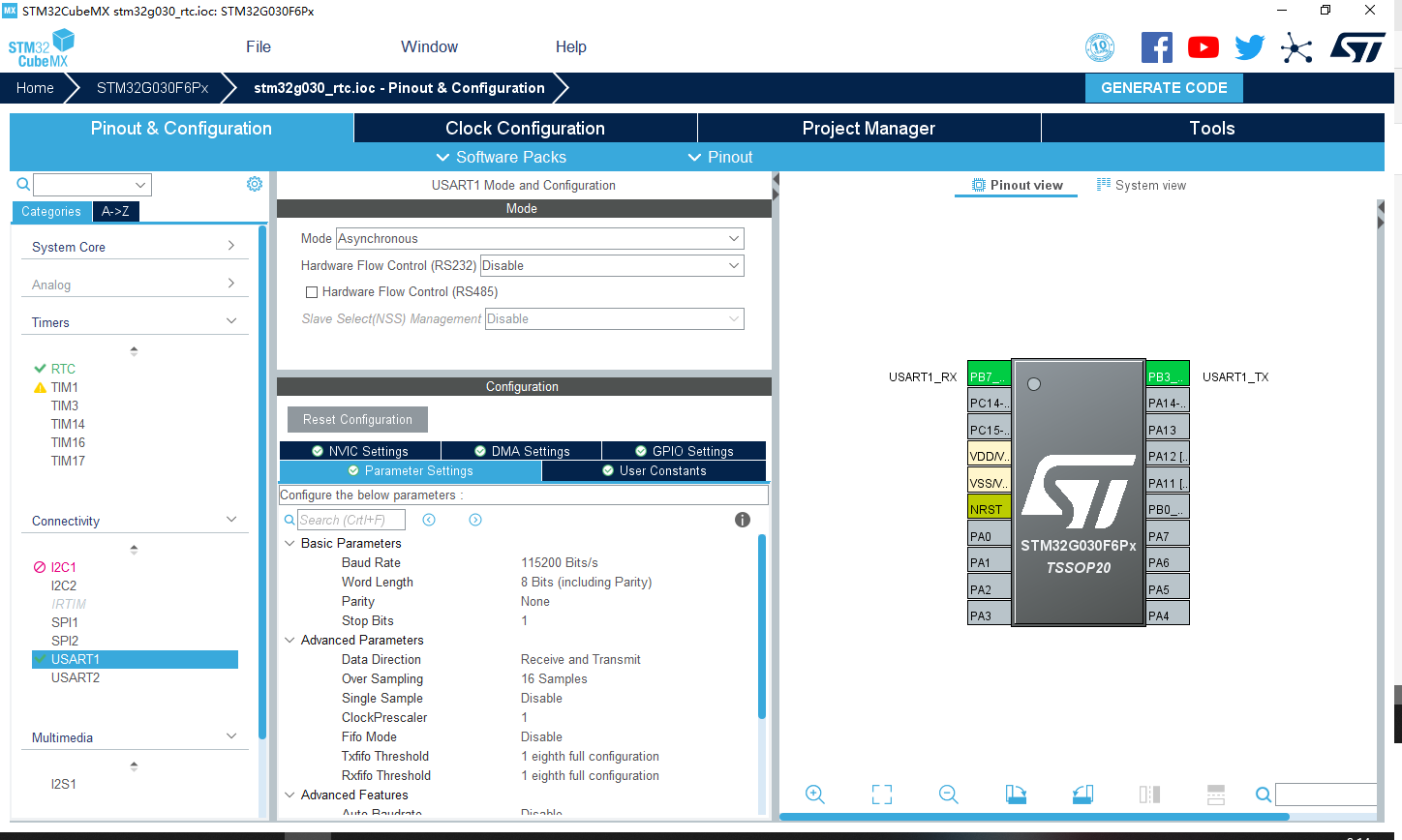Select RTC in Timers list
Viewport: 1402px width, 840px height.
(63, 369)
